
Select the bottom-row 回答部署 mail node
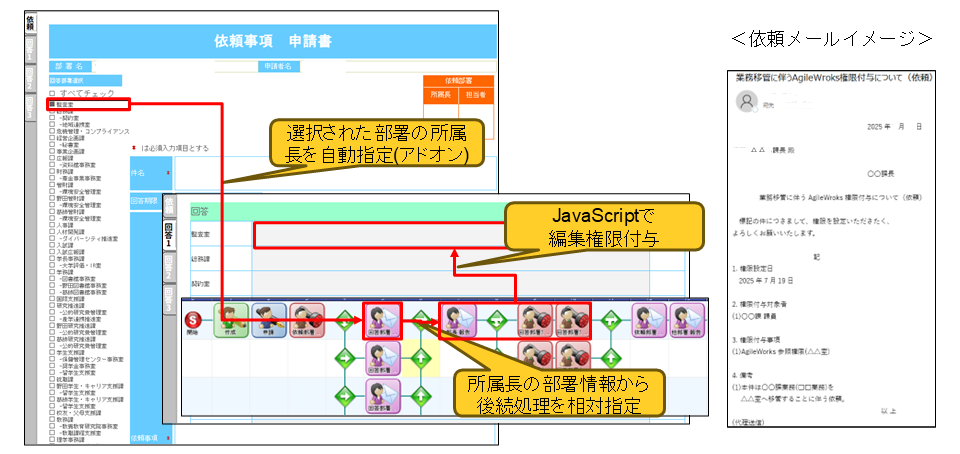tap(381, 391)
